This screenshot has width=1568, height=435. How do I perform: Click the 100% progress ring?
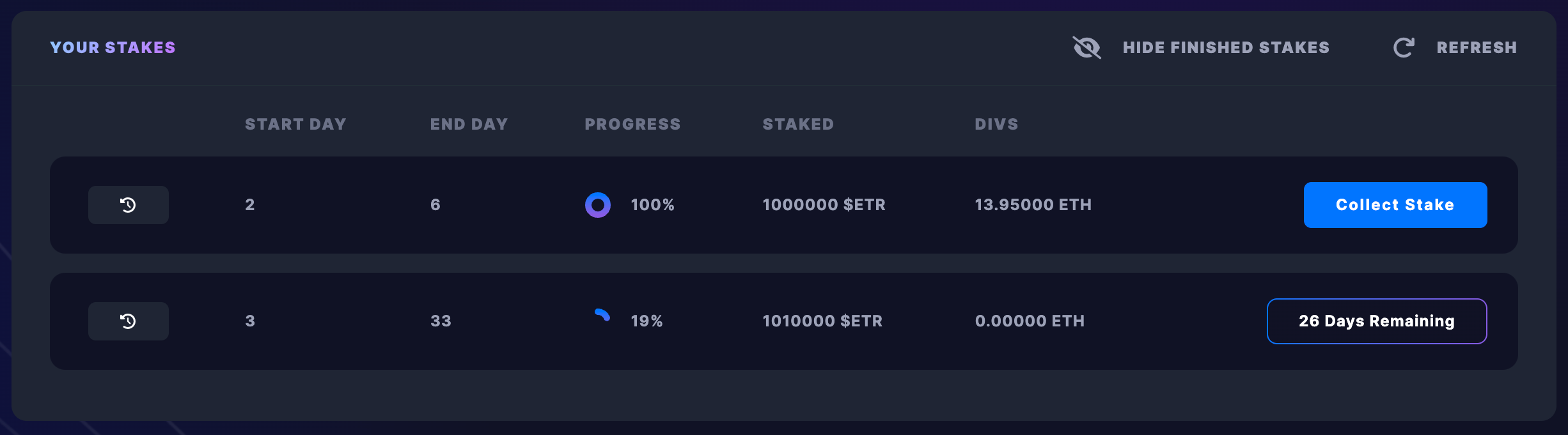(598, 205)
